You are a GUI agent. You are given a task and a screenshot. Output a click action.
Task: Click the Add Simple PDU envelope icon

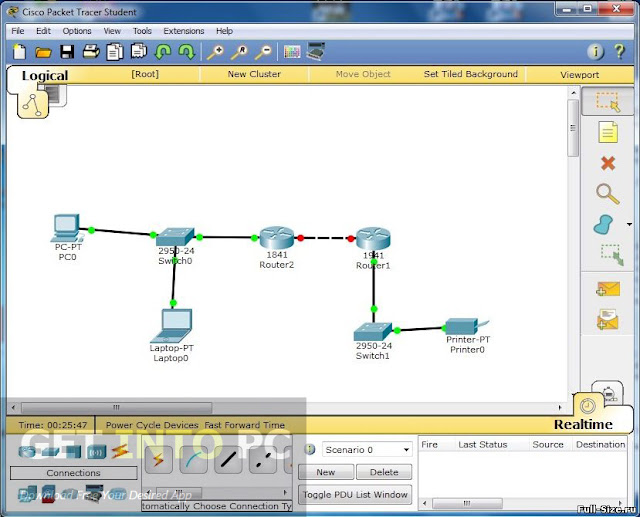[608, 289]
